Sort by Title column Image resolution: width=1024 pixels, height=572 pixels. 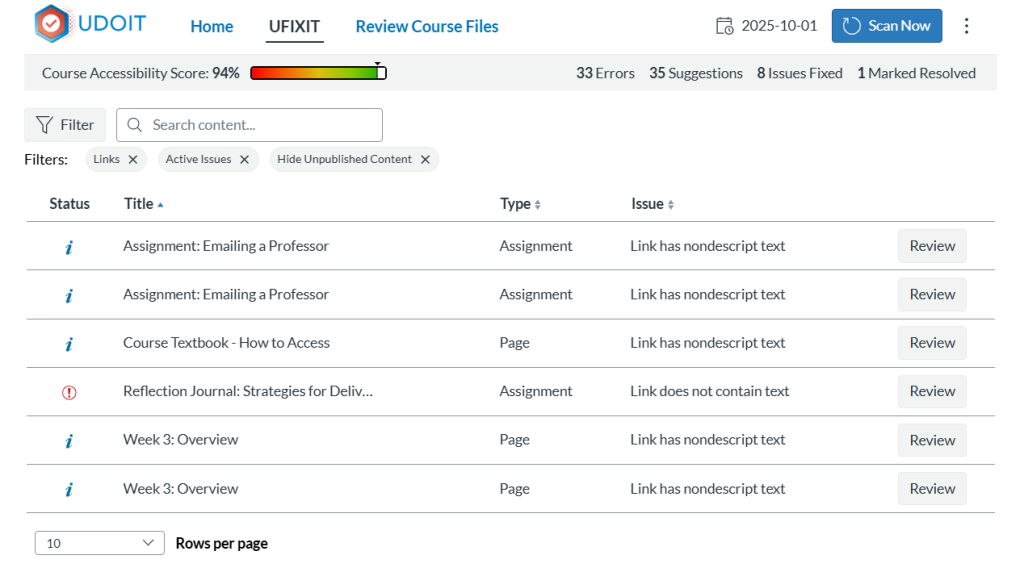144,204
